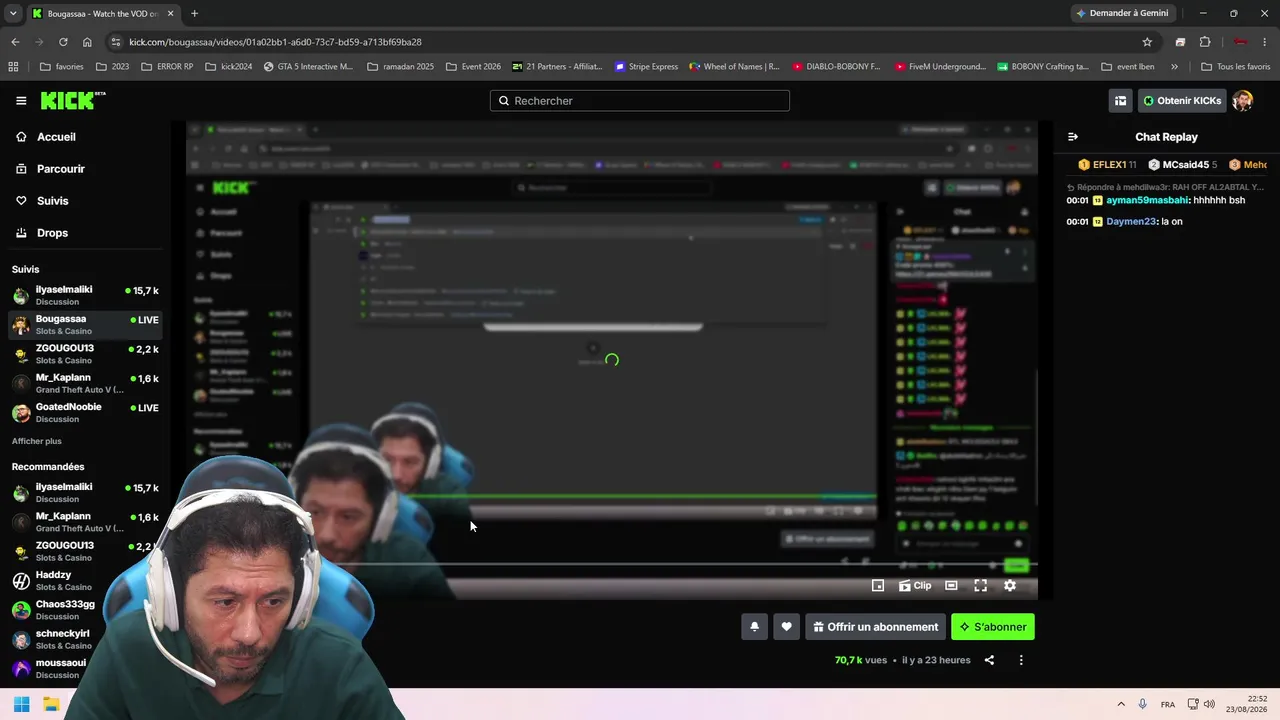Open the Chrome apps grid shortcut
The width and height of the screenshot is (1280, 720).
click(x=13, y=67)
